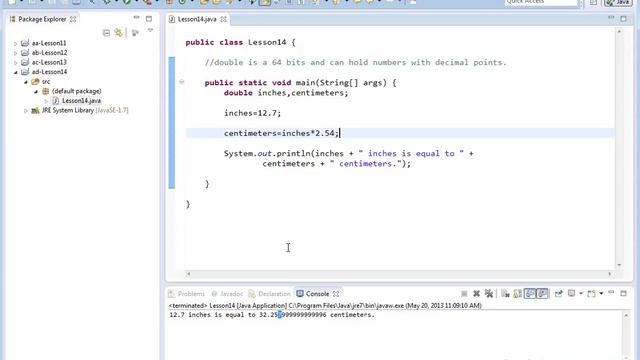This screenshot has height=360, width=640.
Task: Minimize the Package Explorer view
Action: point(136,18)
